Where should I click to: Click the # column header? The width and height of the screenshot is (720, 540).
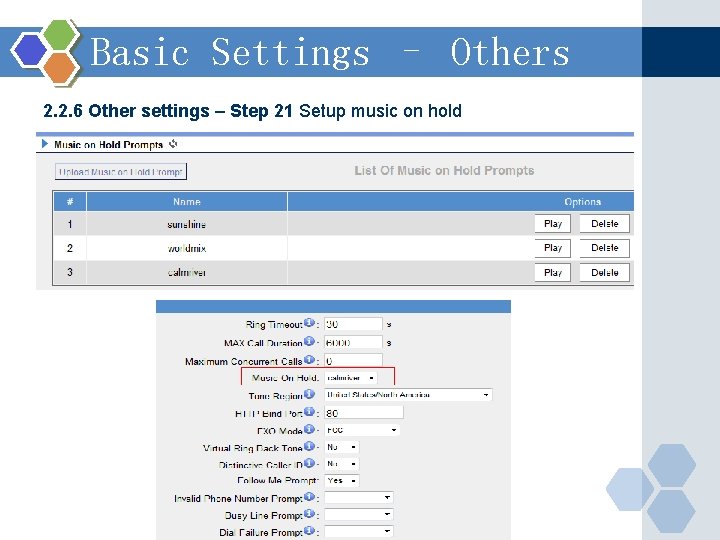tap(70, 202)
